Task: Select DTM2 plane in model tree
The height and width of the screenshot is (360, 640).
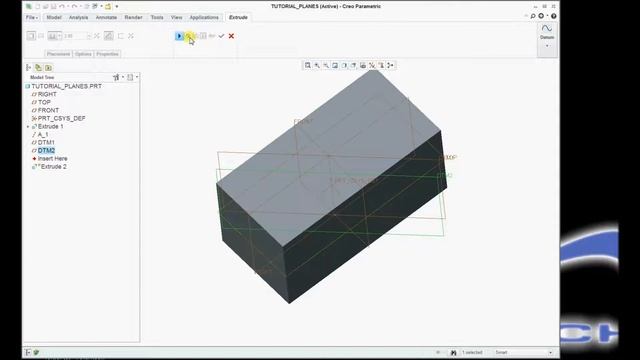Action: point(46,151)
